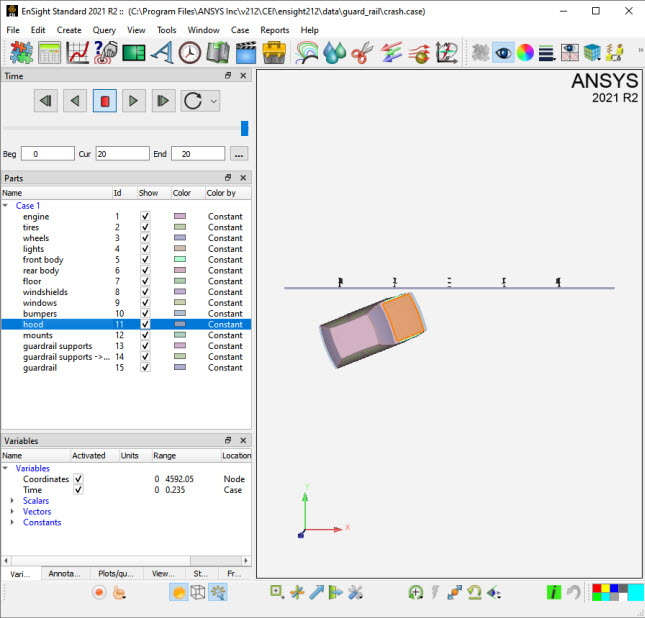The height and width of the screenshot is (618, 645).
Task: Click the Cur time step field
Action: [x=123, y=154]
